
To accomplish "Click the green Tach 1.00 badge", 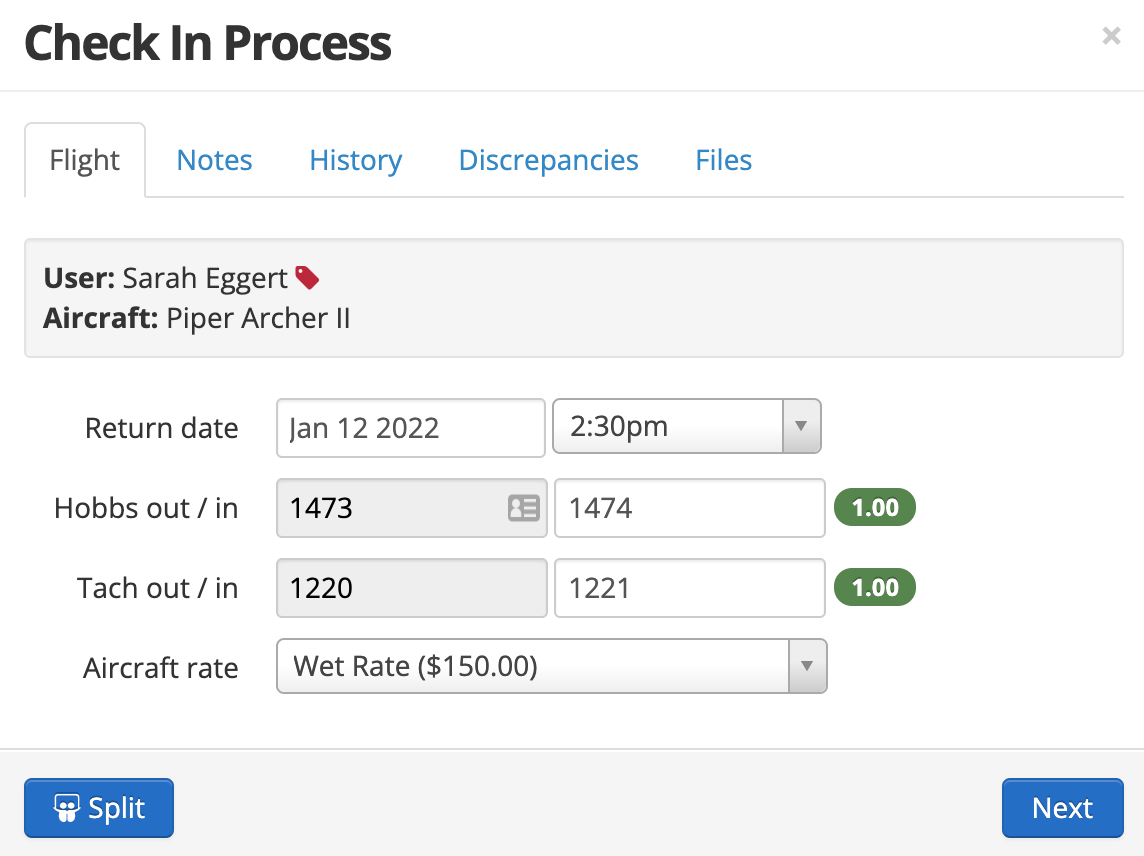I will tap(875, 587).
